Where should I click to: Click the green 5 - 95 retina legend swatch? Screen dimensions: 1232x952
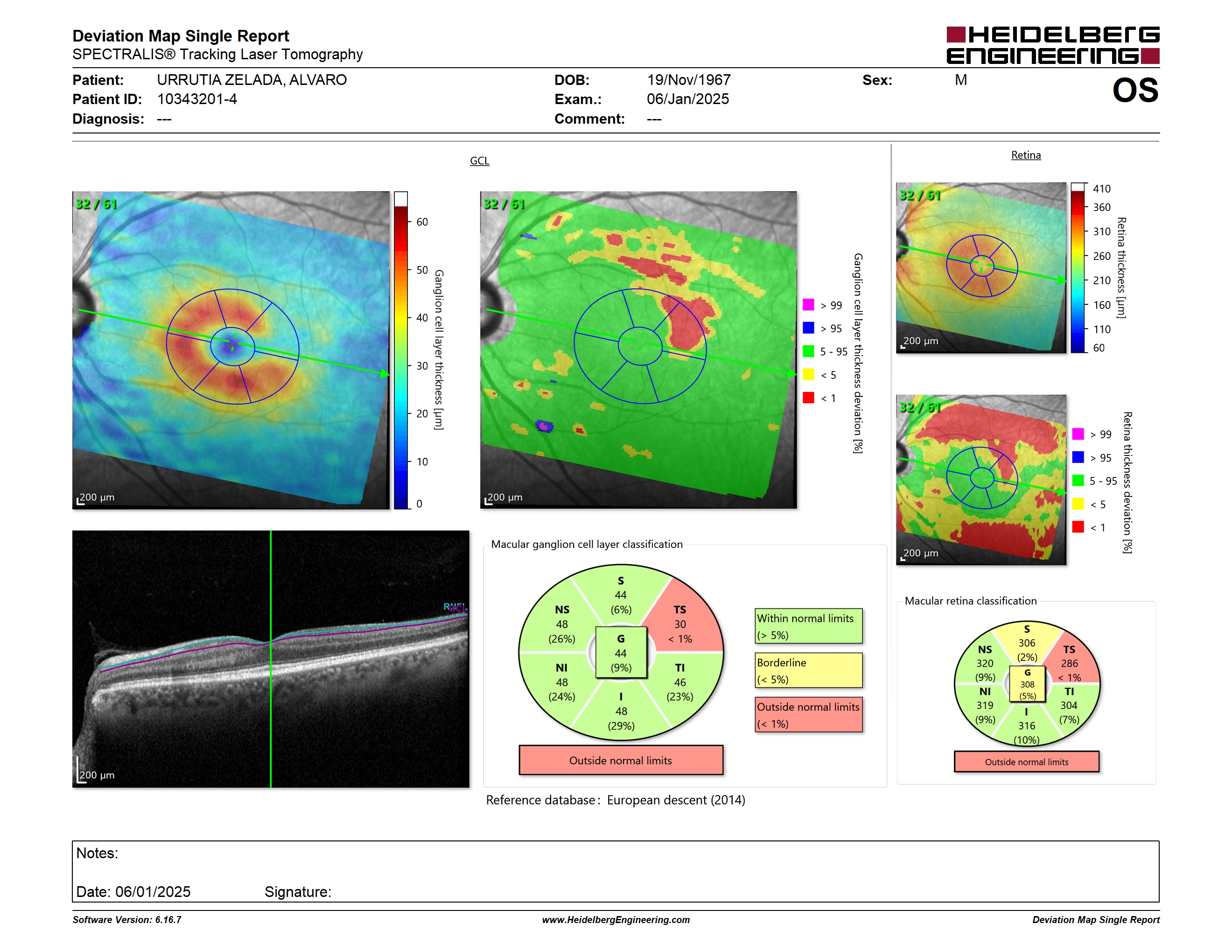pos(1078,480)
